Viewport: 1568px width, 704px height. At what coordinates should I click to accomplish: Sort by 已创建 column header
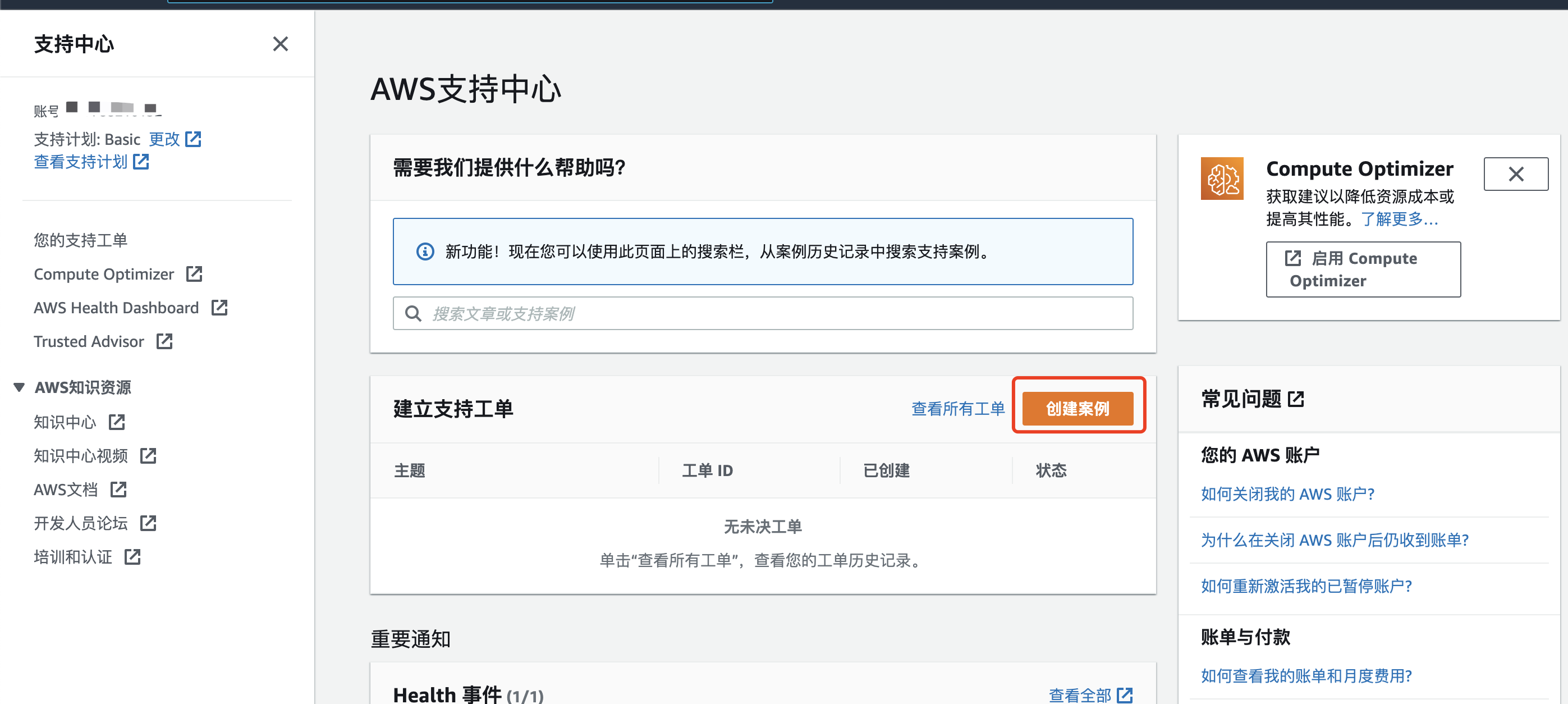click(886, 471)
